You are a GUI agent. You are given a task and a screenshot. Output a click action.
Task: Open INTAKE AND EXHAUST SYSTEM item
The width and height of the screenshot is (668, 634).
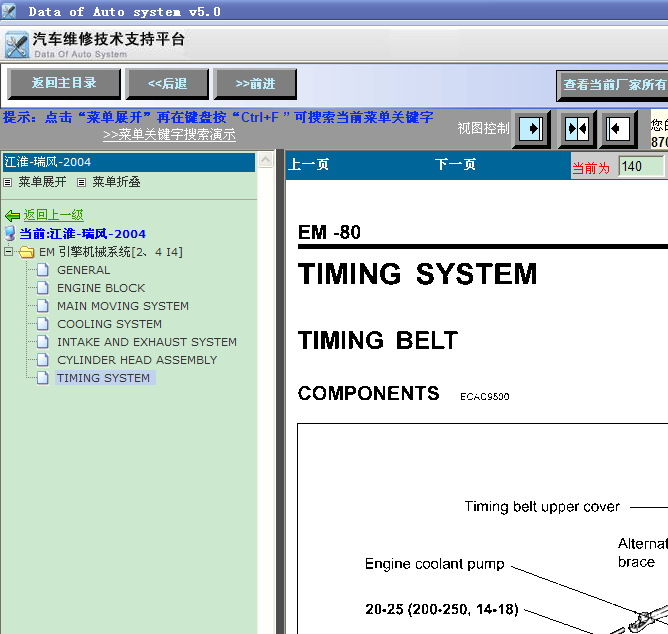pyautogui.click(x=147, y=342)
